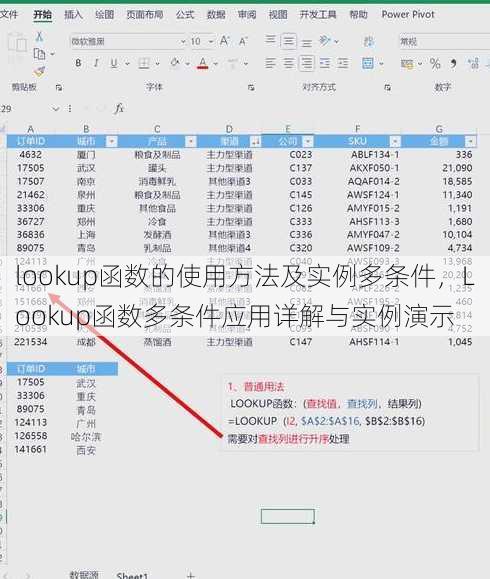Apply the percent style
490x579 pixels.
[x=435, y=64]
